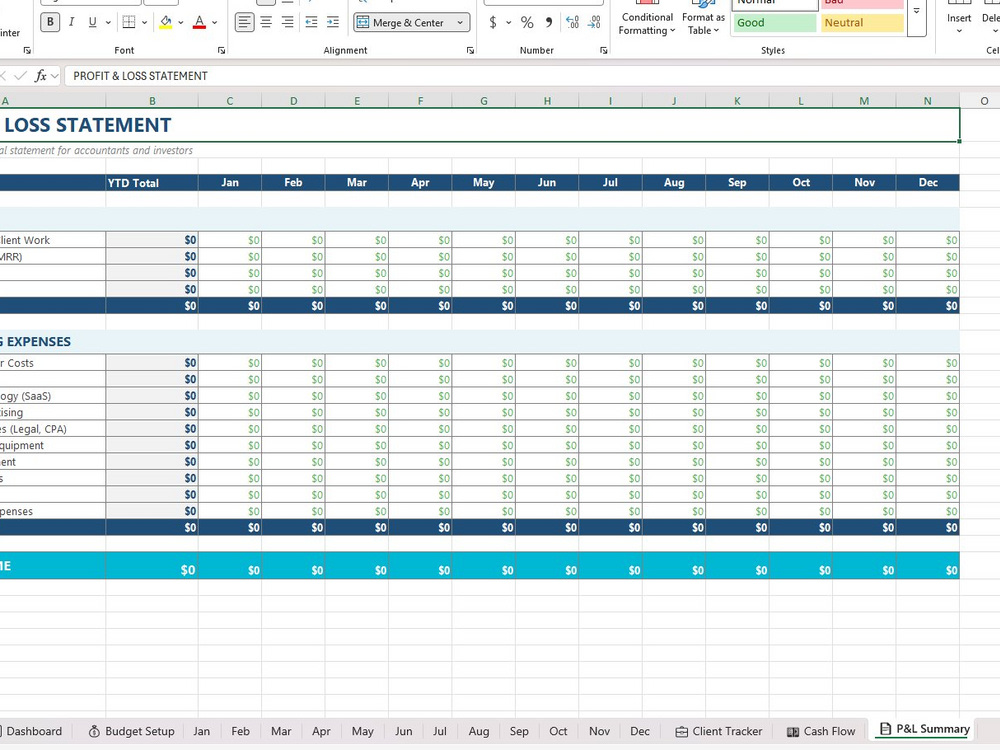Click the formula bar Enter checkmark
1000x750 pixels.
(x=20, y=76)
